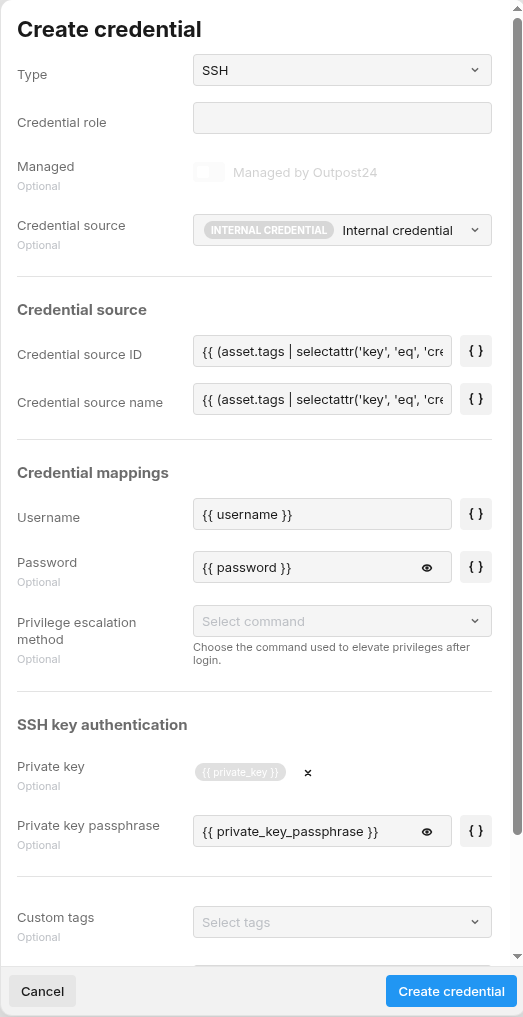The height and width of the screenshot is (1017, 523).
Task: Open the Type dropdown showing SSH
Action: tap(342, 70)
